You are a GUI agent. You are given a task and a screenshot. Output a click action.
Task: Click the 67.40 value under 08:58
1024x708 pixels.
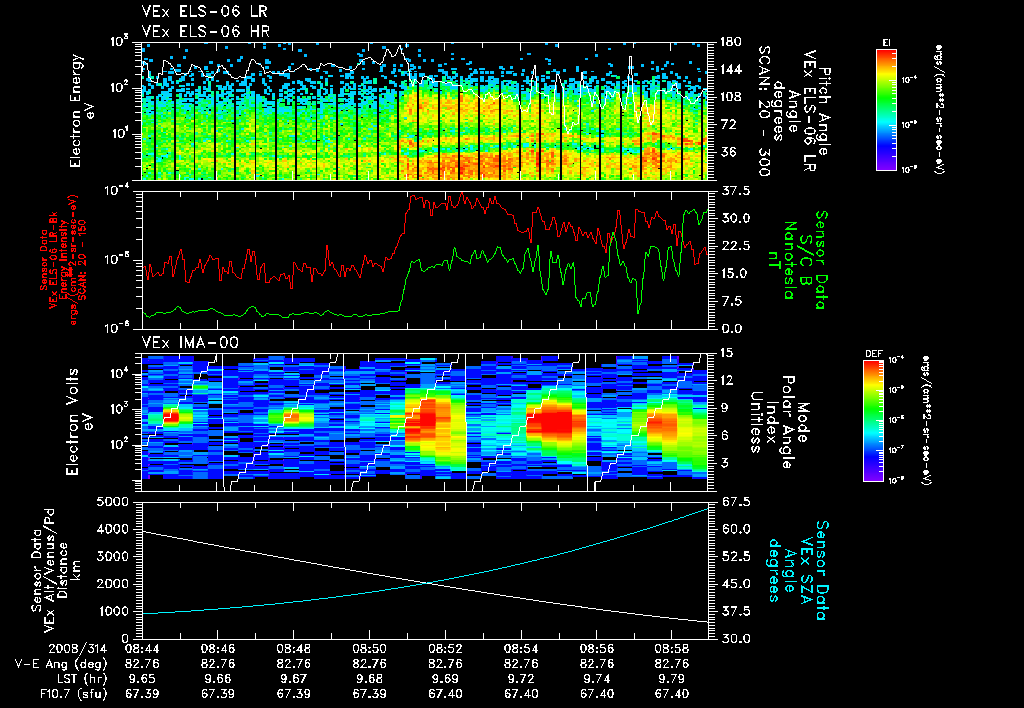(672, 694)
